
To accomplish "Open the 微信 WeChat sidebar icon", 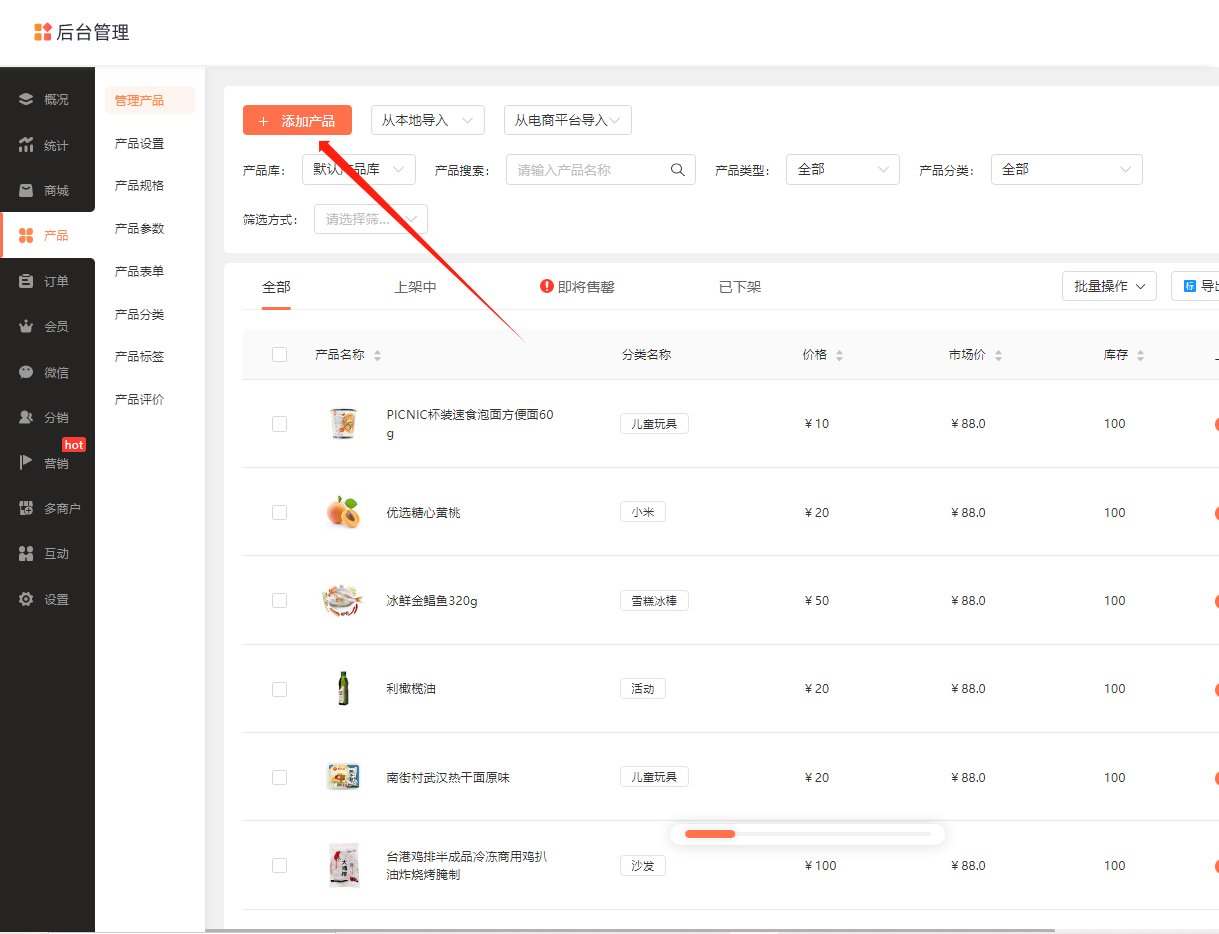I will tap(26, 372).
